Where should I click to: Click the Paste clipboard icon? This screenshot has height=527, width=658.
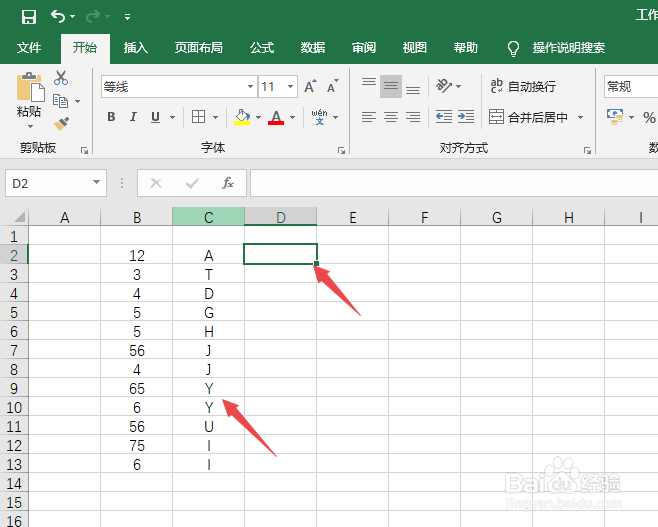[30, 87]
